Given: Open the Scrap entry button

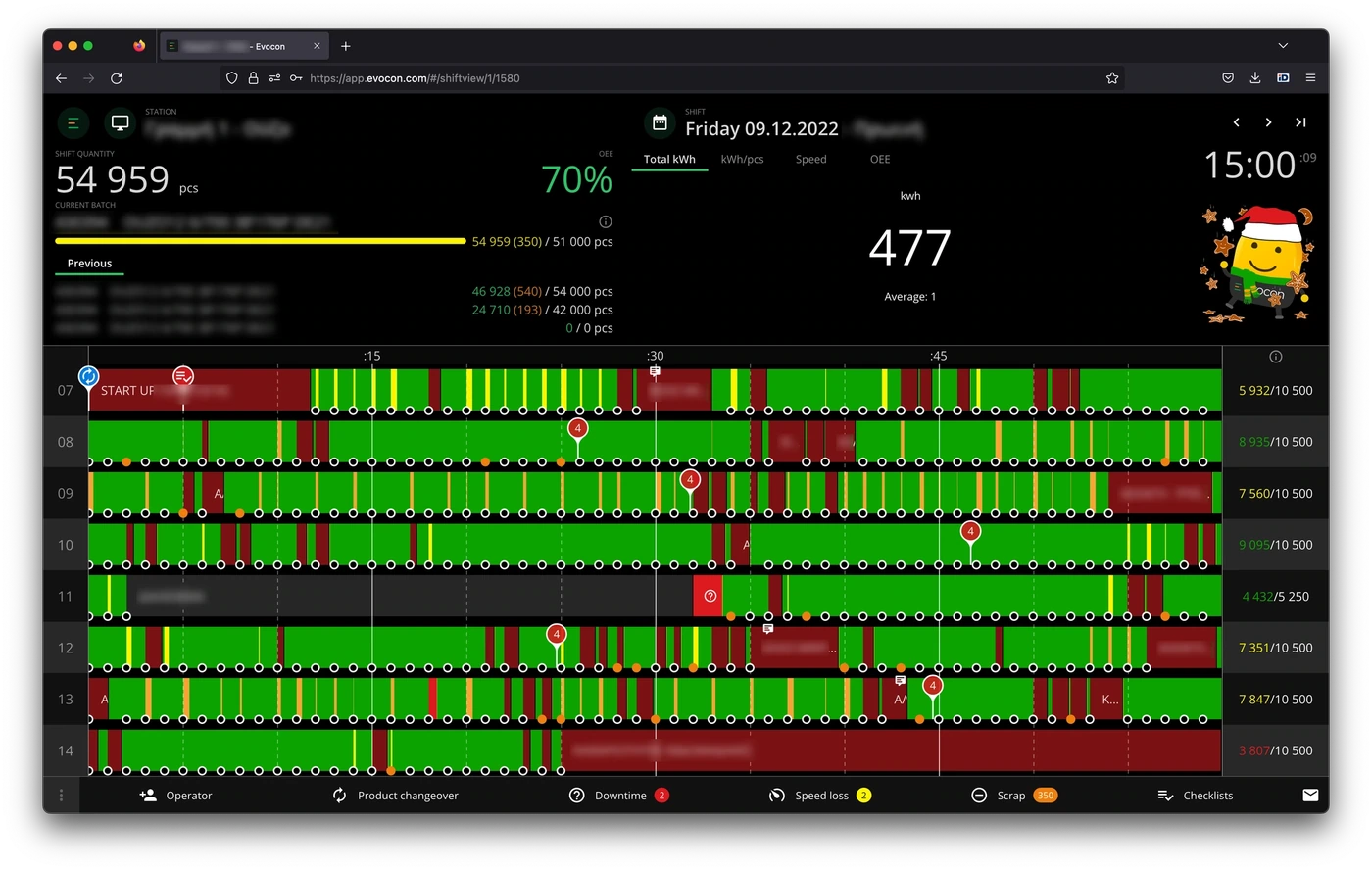Looking at the screenshot, I should click(x=1013, y=796).
